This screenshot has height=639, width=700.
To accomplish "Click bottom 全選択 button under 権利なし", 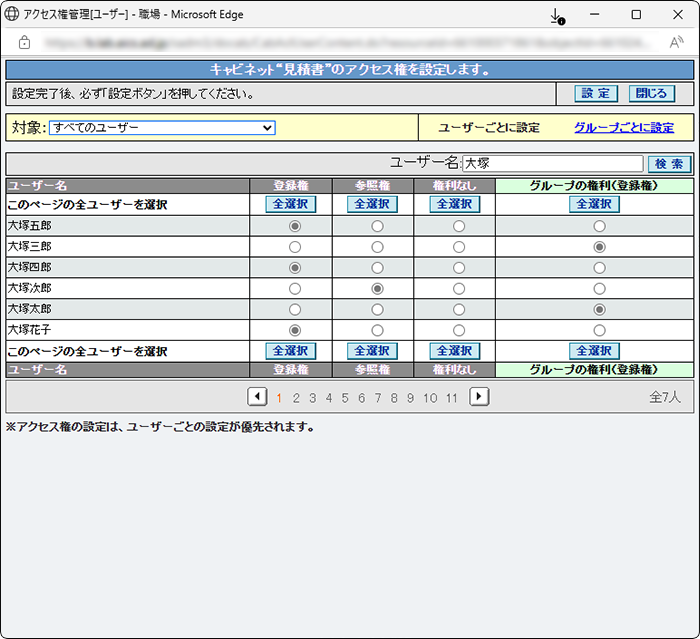I will [455, 351].
